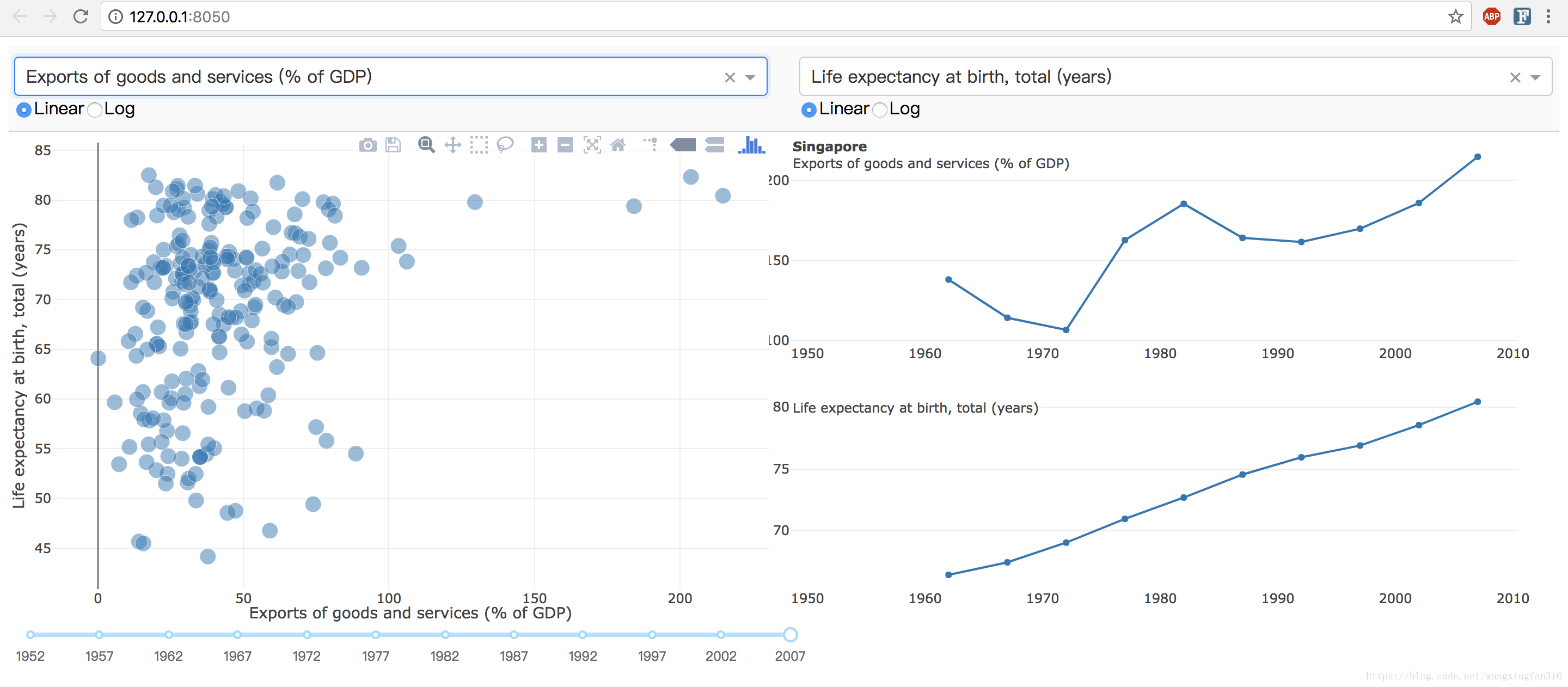Open the x-axis indicator combo box
This screenshot has height=687, width=1568.
click(390, 77)
